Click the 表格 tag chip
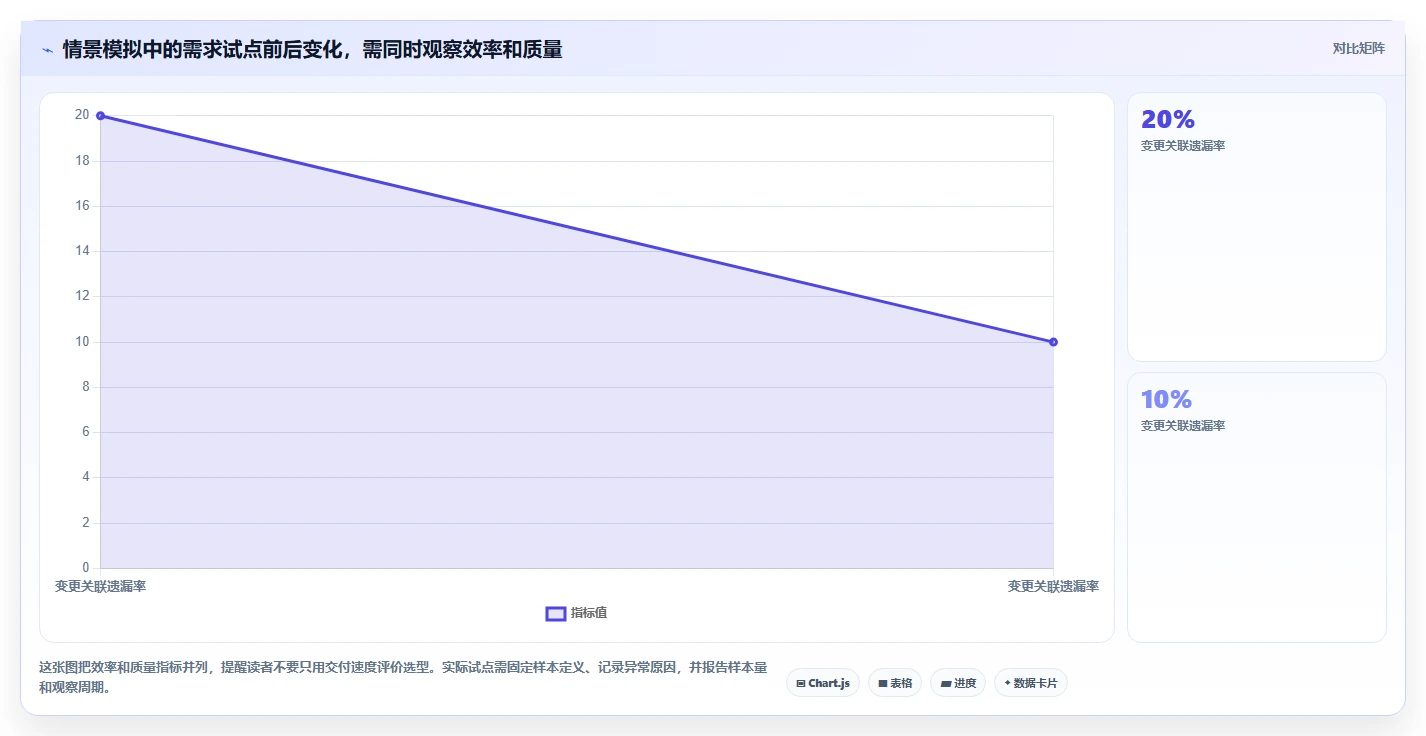 pyautogui.click(x=895, y=683)
